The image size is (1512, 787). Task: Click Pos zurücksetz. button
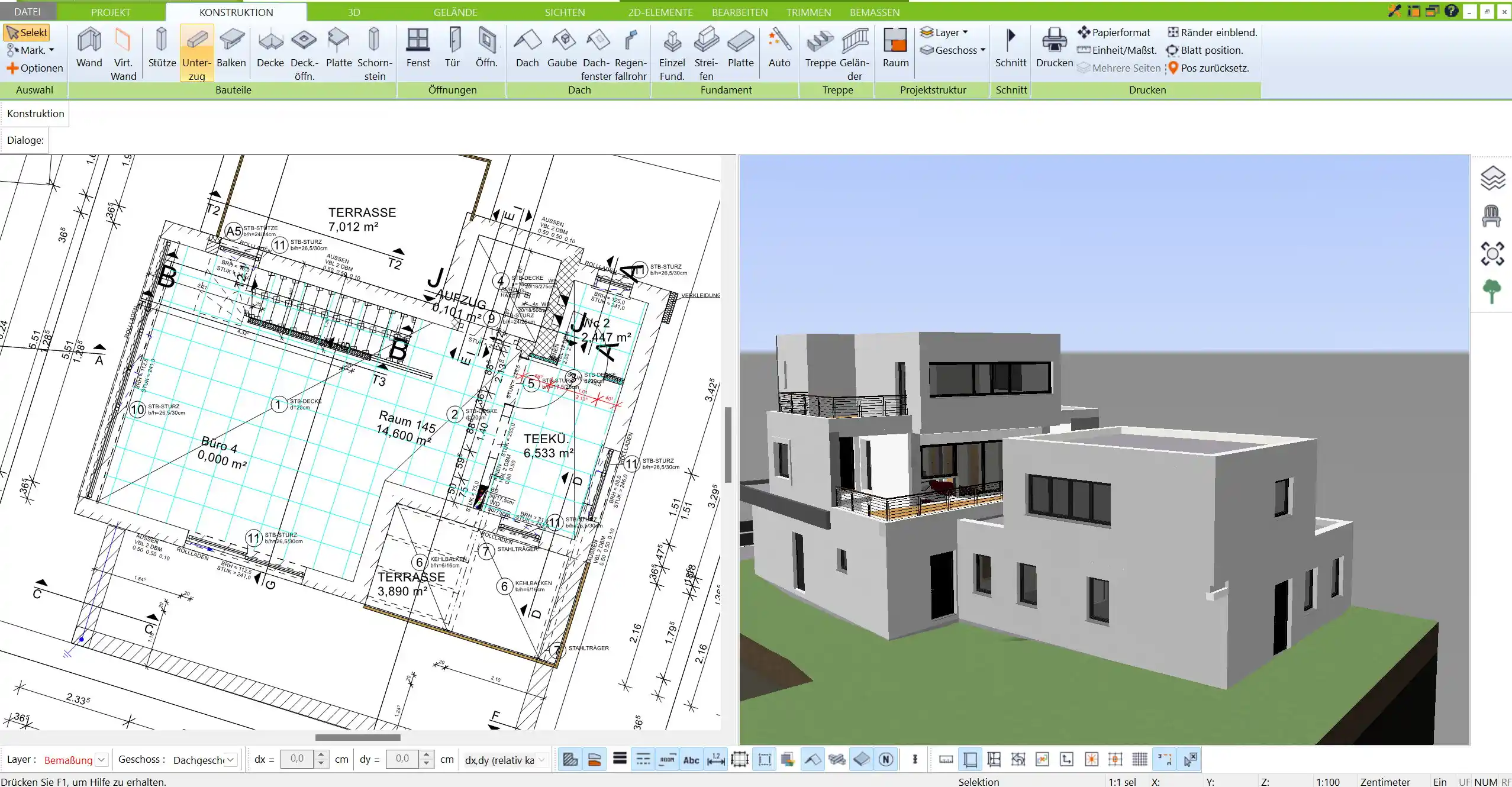(1208, 68)
